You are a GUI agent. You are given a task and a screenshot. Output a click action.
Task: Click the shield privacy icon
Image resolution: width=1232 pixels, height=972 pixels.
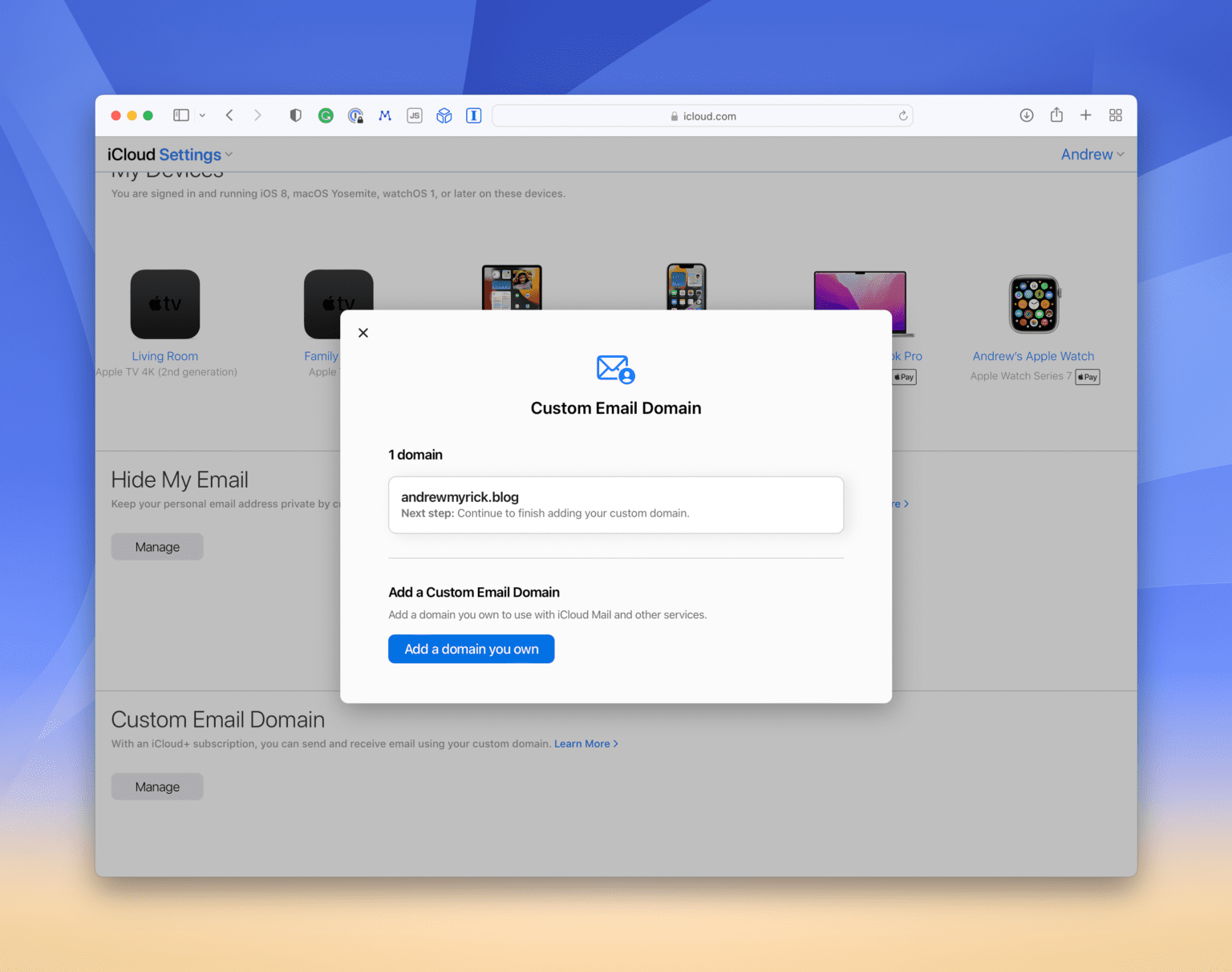point(295,115)
